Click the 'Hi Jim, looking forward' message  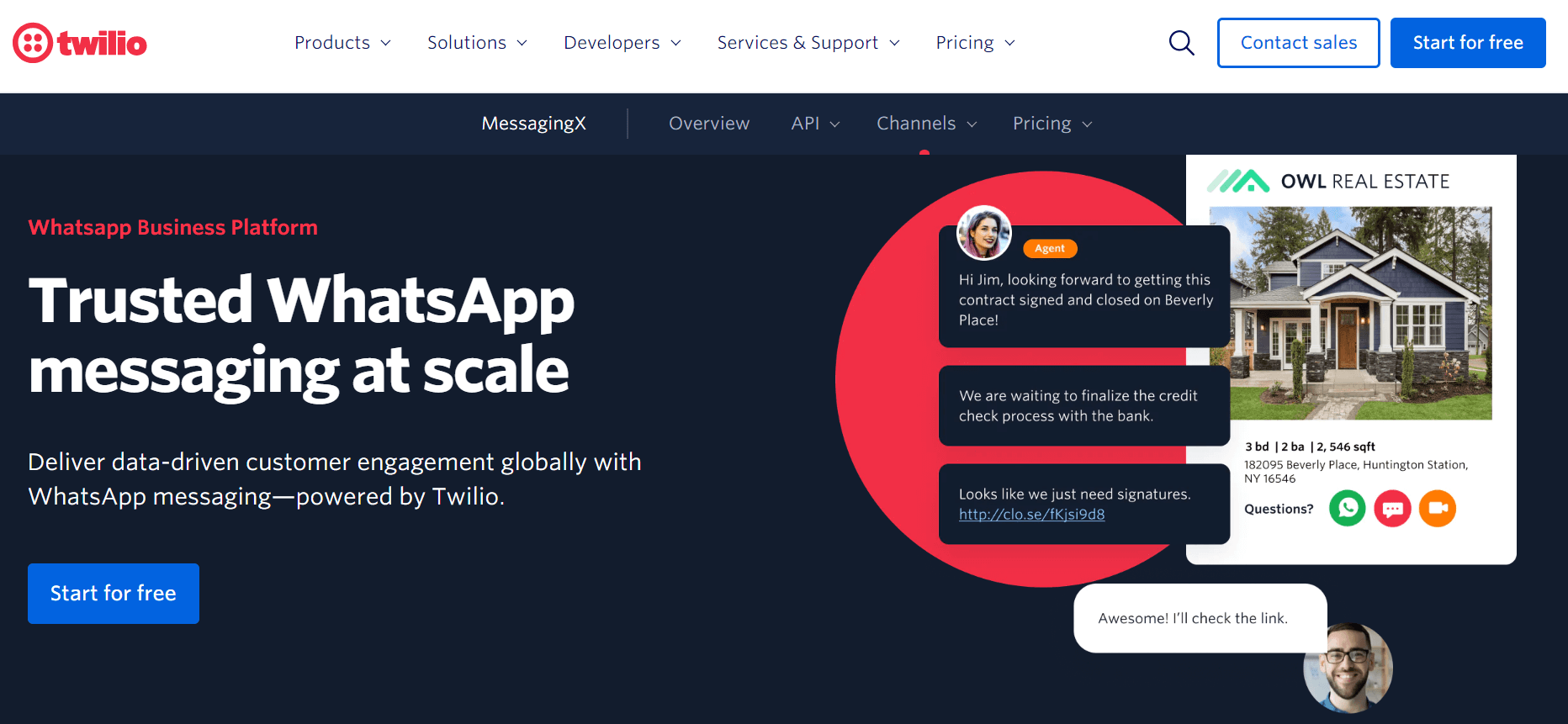[x=1084, y=287]
